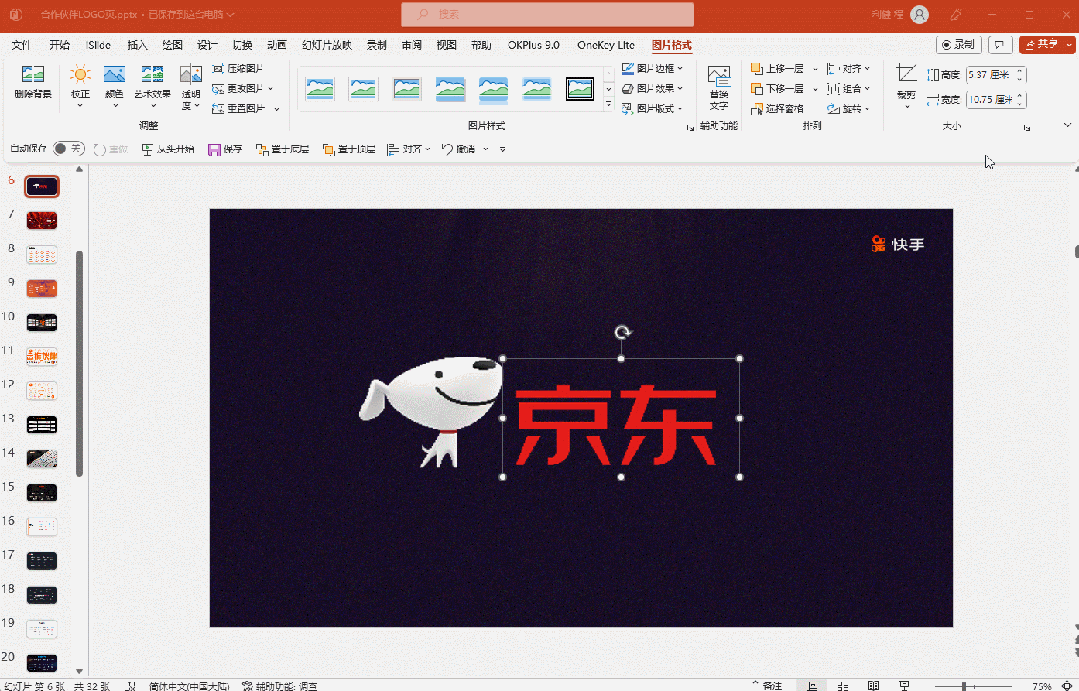The height and width of the screenshot is (691, 1079).
Task: Switch to the Home (开始) tab
Action: tap(59, 45)
